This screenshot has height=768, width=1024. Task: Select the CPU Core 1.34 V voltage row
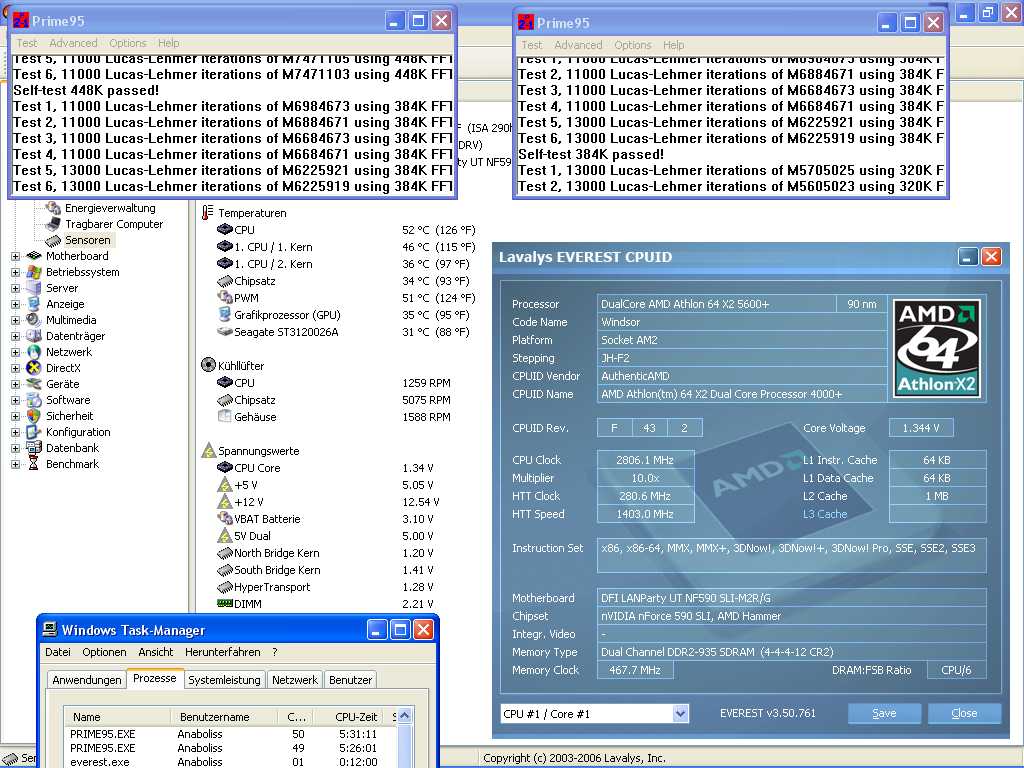pos(325,468)
